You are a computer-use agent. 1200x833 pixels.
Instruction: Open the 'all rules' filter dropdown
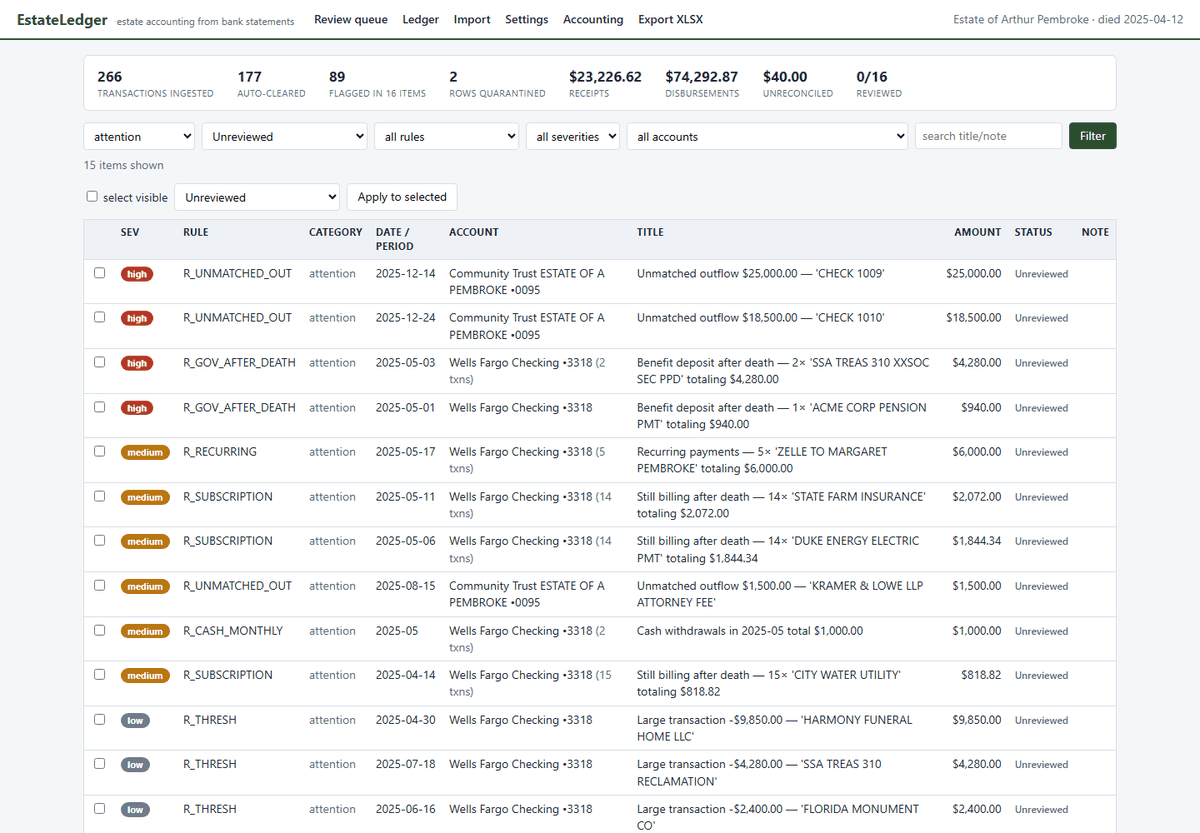(447, 136)
